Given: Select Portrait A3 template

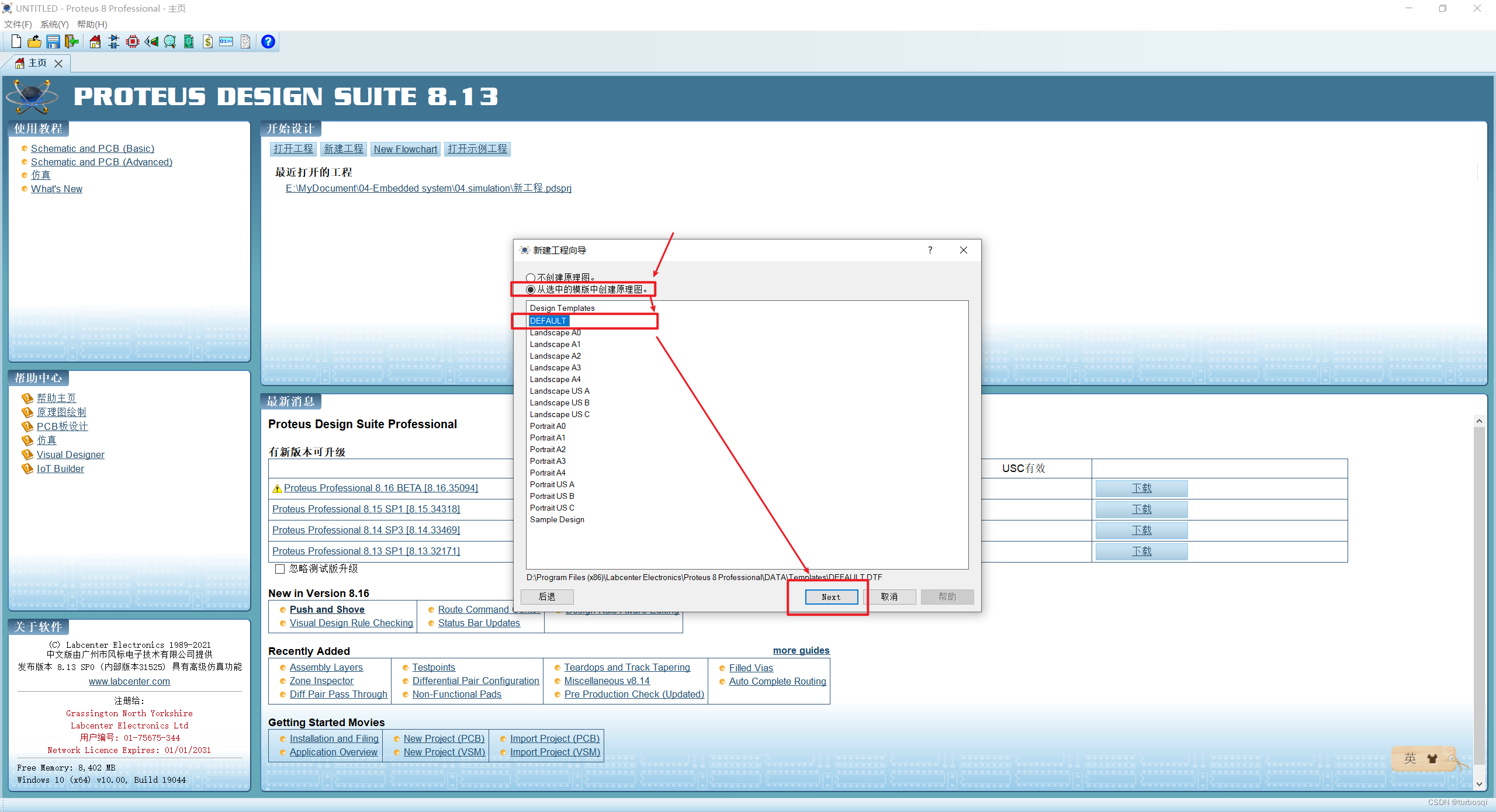Looking at the screenshot, I should (x=548, y=461).
